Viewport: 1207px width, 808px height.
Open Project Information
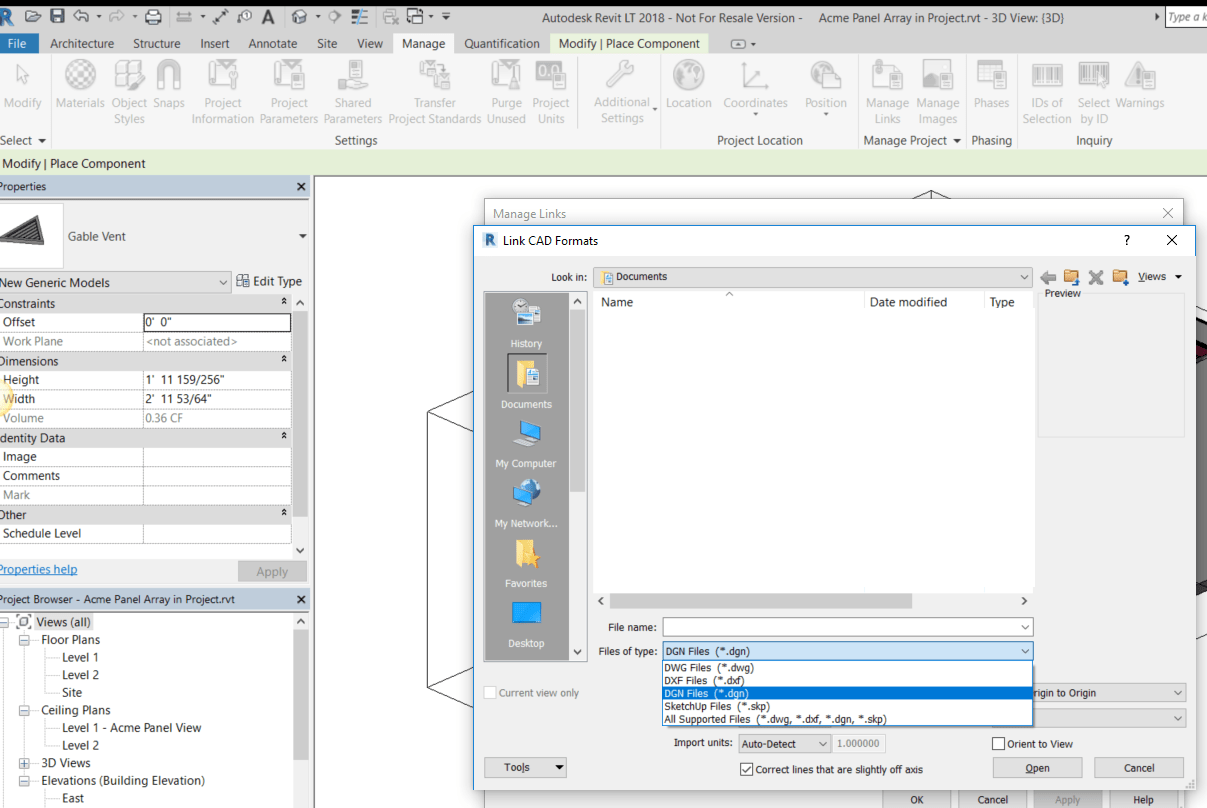coord(222,92)
